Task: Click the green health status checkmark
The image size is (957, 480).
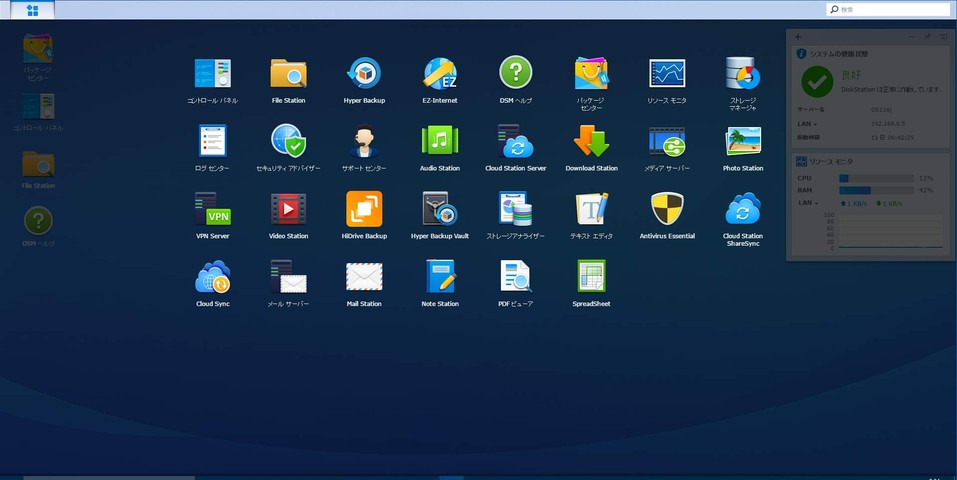Action: [817, 82]
